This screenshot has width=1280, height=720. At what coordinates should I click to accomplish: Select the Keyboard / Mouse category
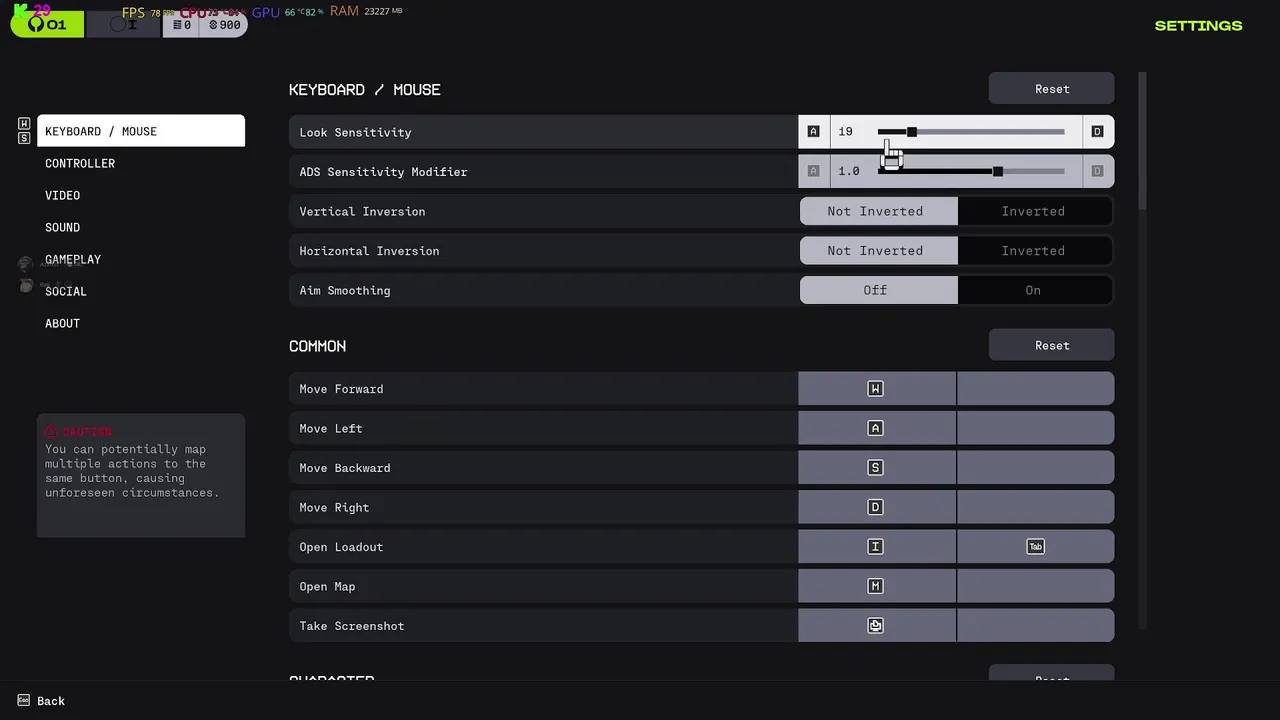pyautogui.click(x=141, y=131)
